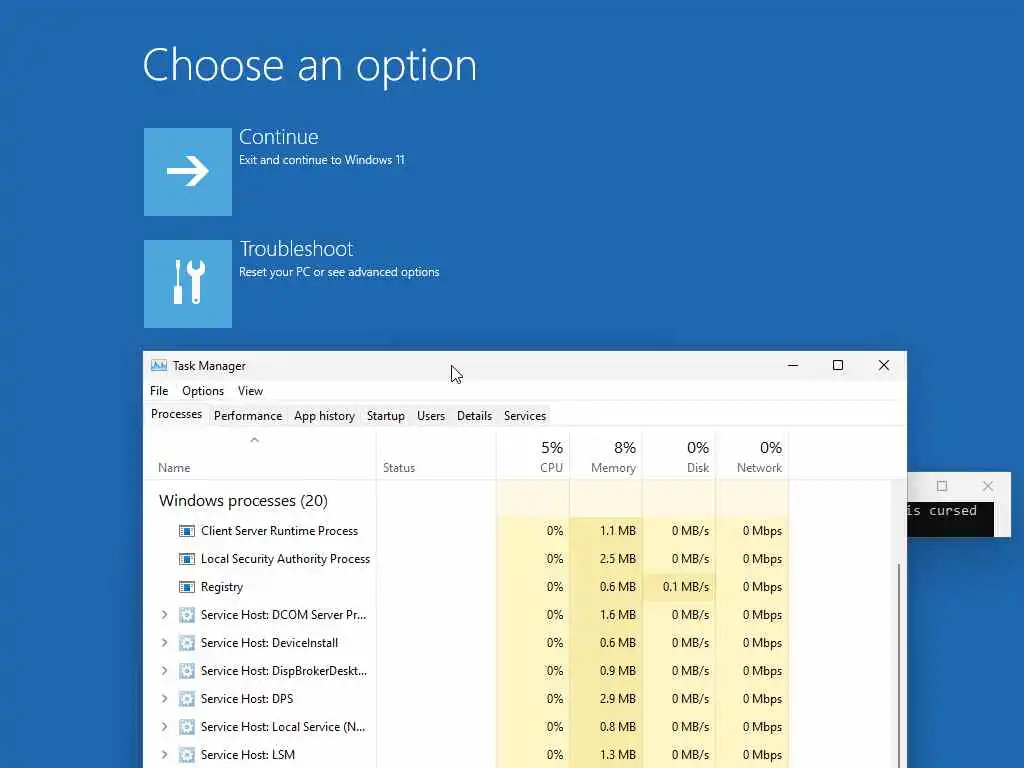This screenshot has width=1024, height=768.
Task: Select the Windows processes (20) group header
Action: point(243,501)
